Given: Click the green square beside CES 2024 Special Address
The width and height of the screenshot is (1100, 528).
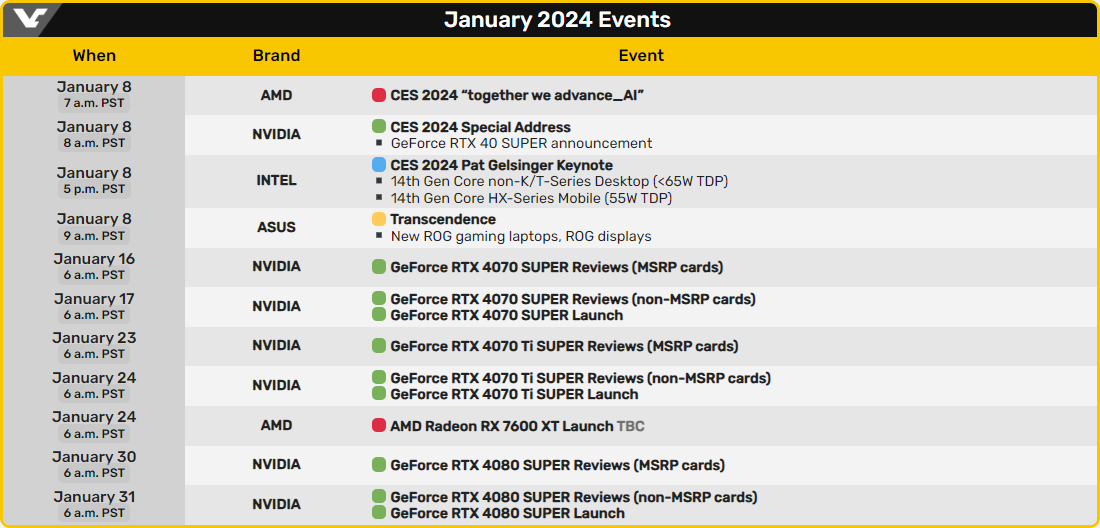Looking at the screenshot, I should click(379, 127).
